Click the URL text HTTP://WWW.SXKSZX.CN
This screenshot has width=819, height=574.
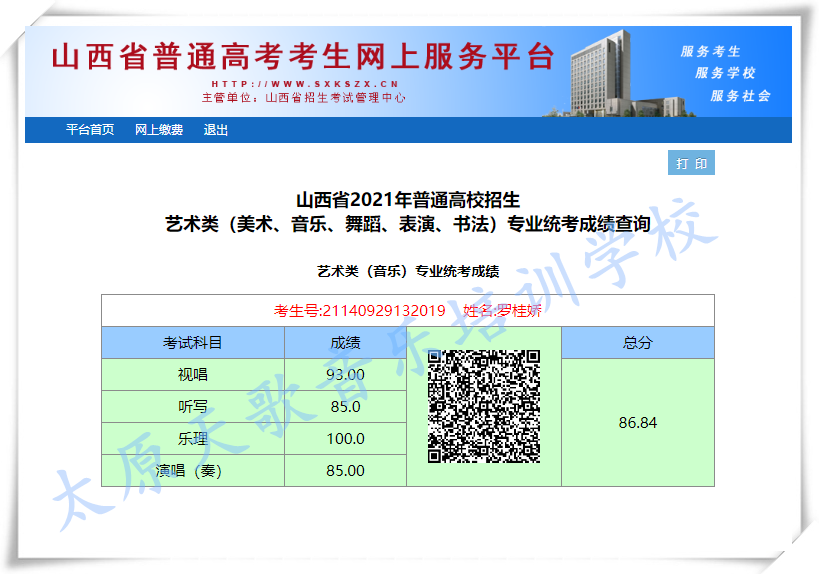pos(305,84)
